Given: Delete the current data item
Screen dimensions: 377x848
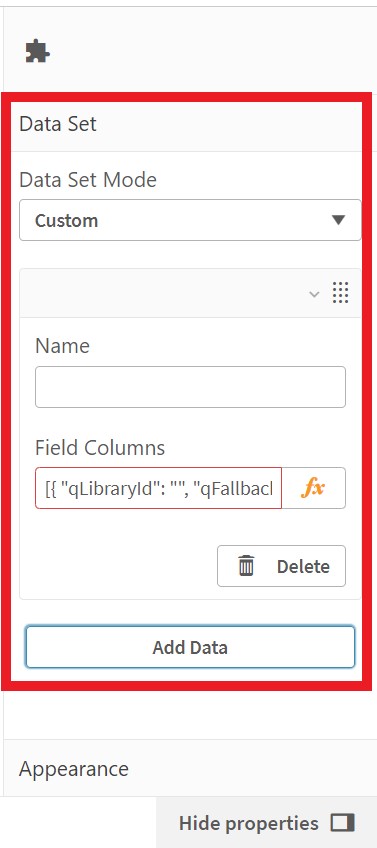Looking at the screenshot, I should pyautogui.click(x=281, y=566).
